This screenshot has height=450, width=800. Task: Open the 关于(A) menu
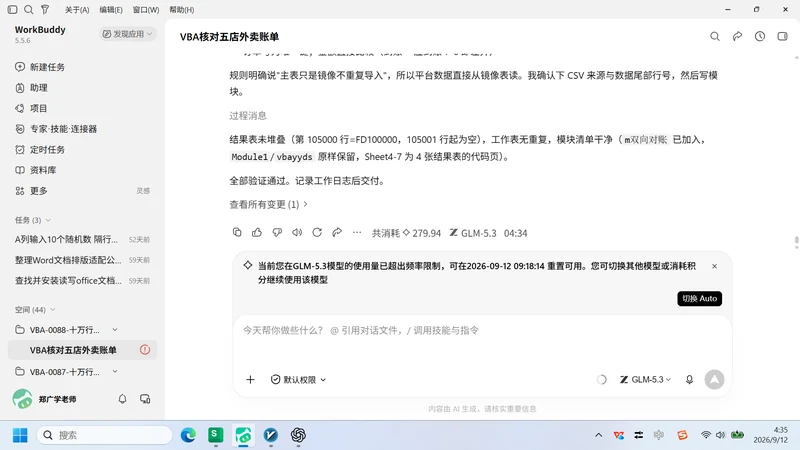coord(77,10)
